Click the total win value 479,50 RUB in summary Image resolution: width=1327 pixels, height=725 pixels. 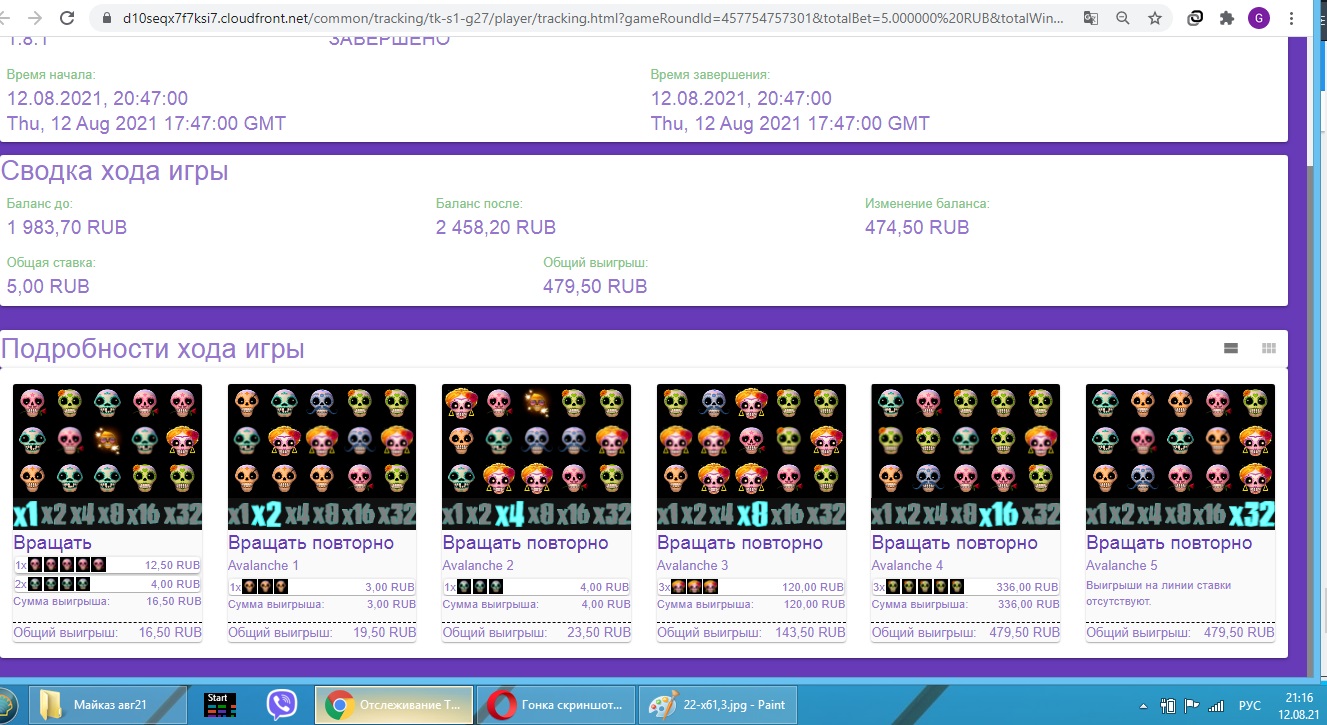595,286
